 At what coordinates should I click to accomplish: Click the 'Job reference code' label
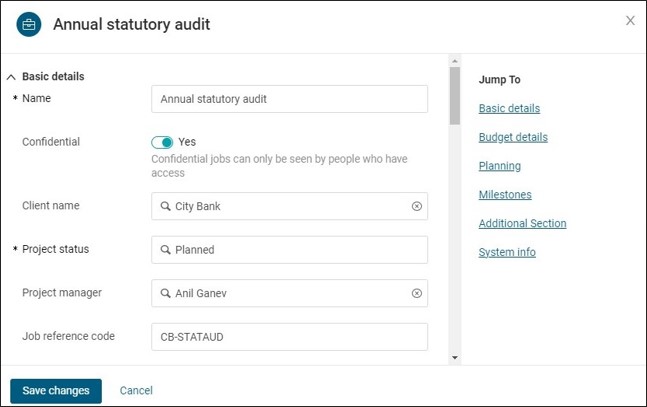(68, 336)
